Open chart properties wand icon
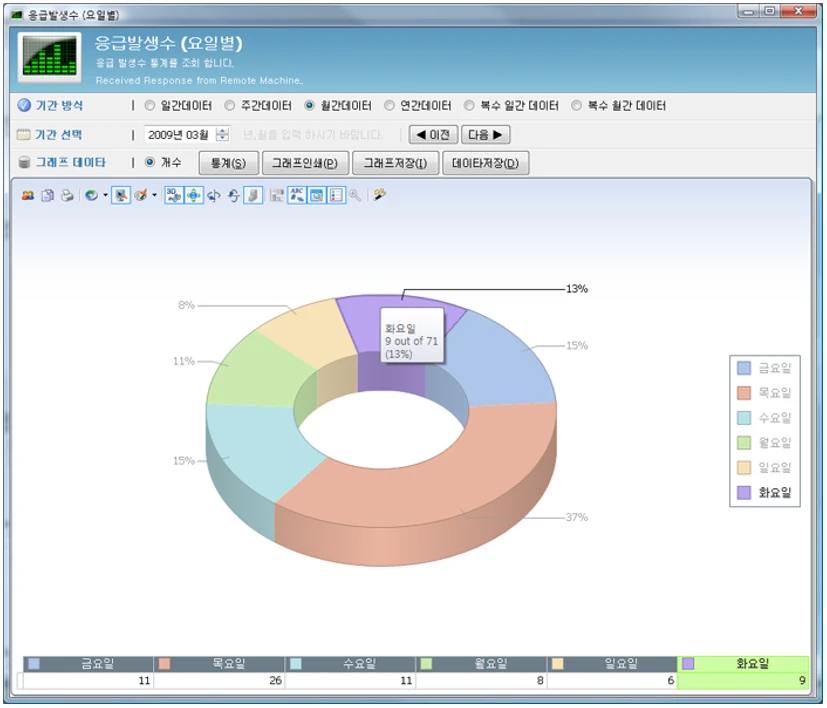Image resolution: width=827 pixels, height=708 pixels. point(380,195)
